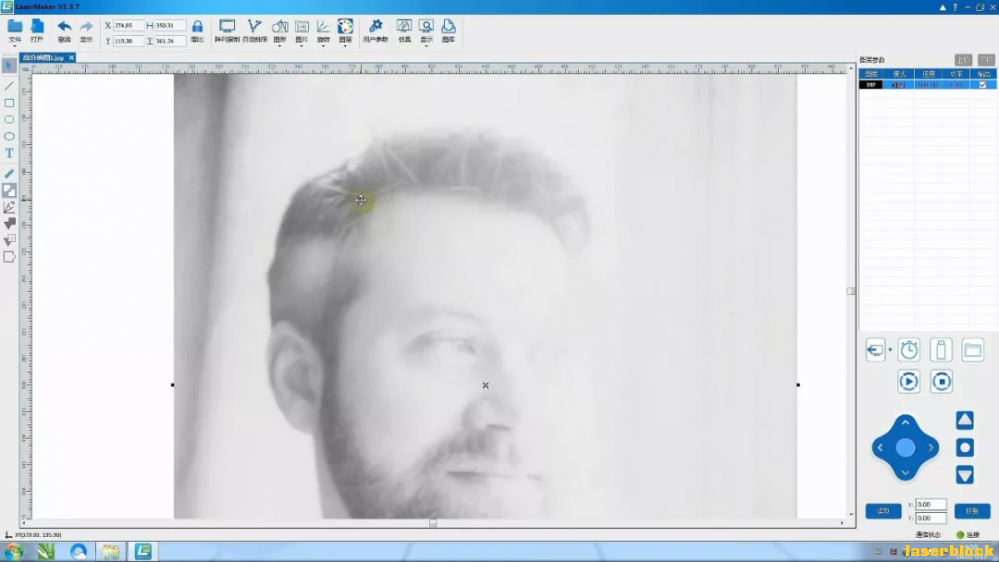The width and height of the screenshot is (999, 562).
Task: Click the Undo arrow in toolbar
Action: [x=64, y=27]
